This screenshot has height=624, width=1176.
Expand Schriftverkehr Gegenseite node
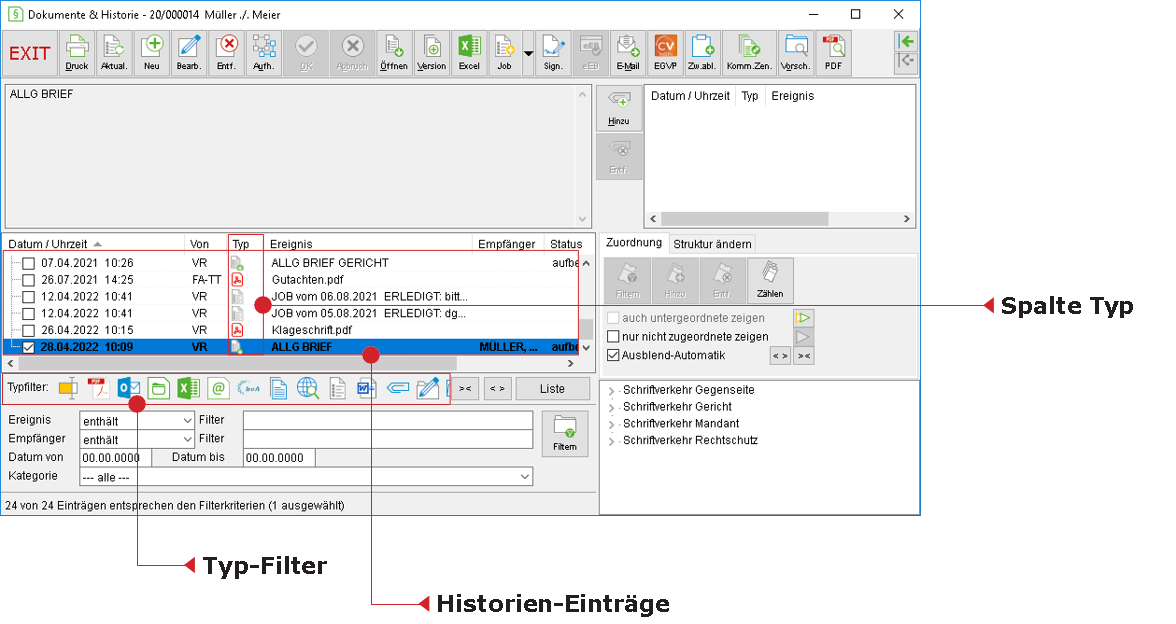[x=611, y=391]
